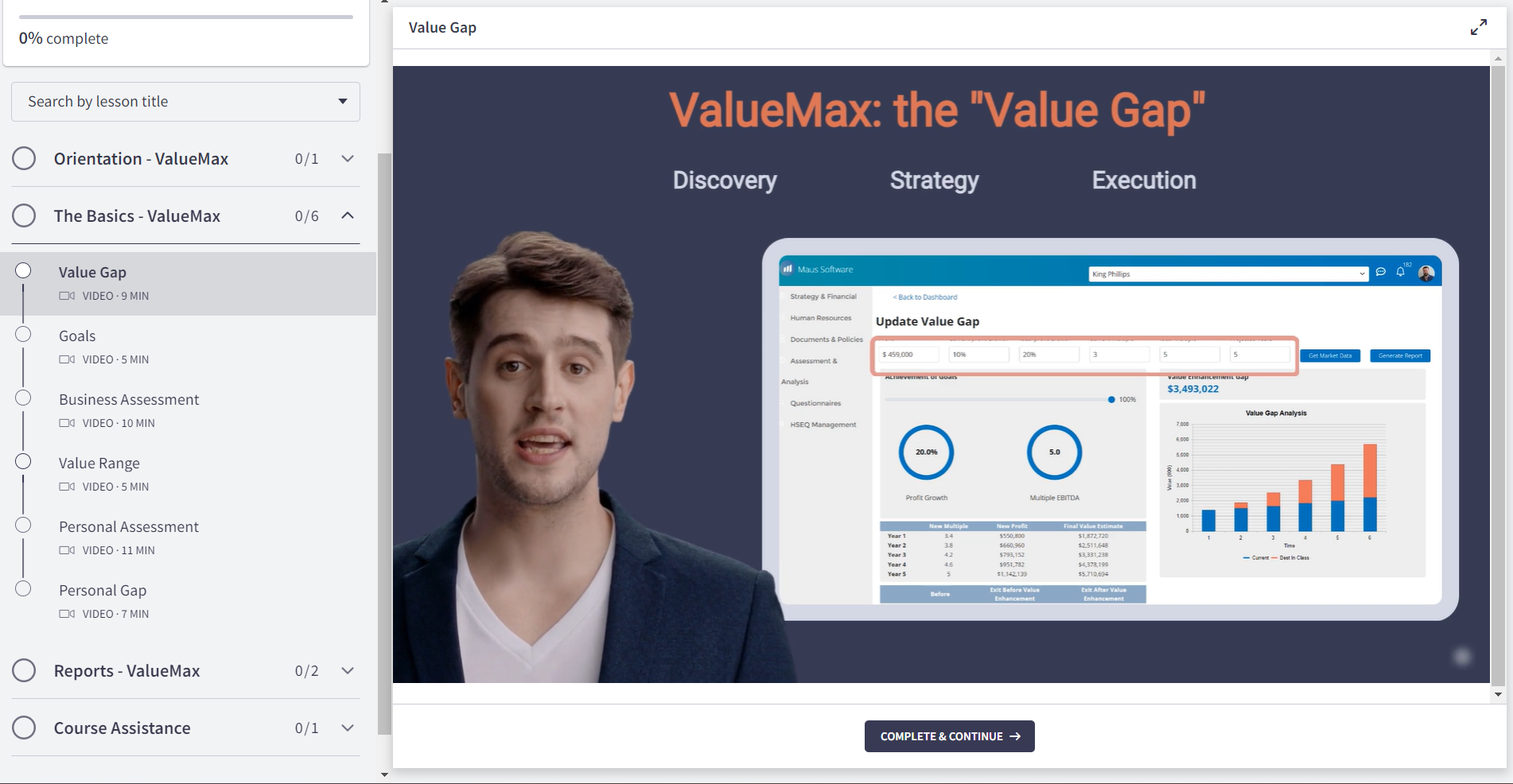The image size is (1513, 784).
Task: Mark the Value Gap lesson circle
Action: tap(25, 270)
